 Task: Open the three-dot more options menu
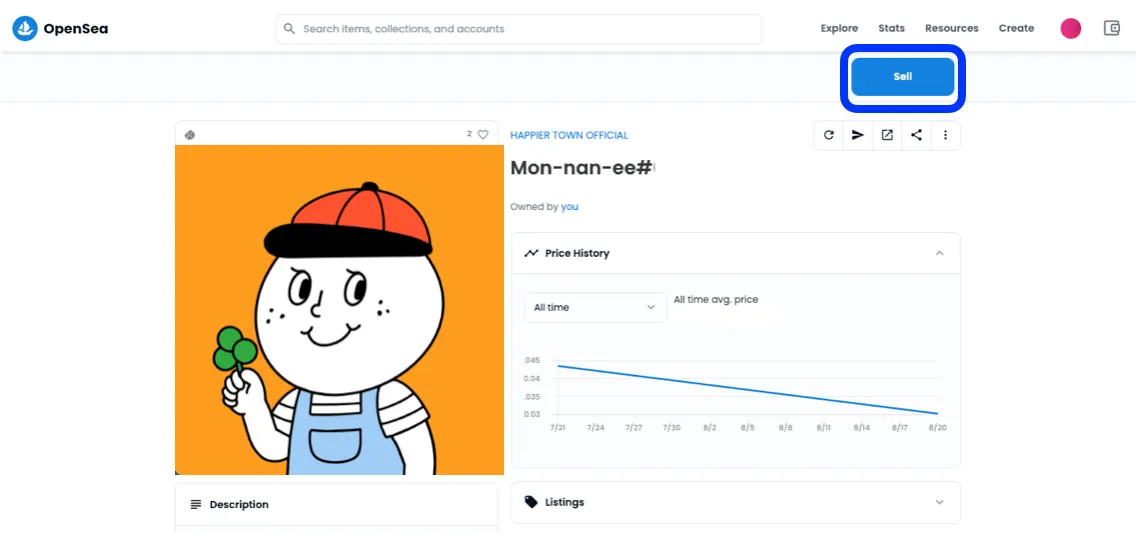[945, 135]
